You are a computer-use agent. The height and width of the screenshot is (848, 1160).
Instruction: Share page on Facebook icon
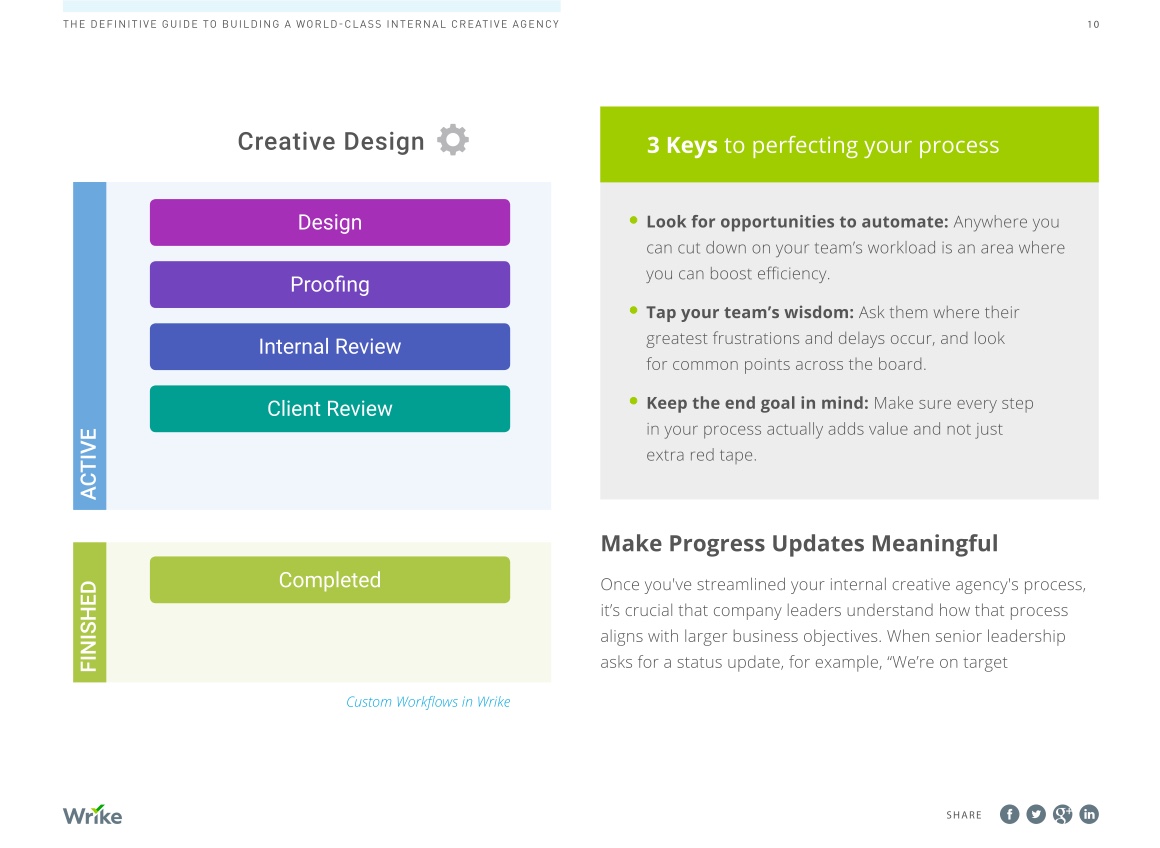(x=1009, y=814)
